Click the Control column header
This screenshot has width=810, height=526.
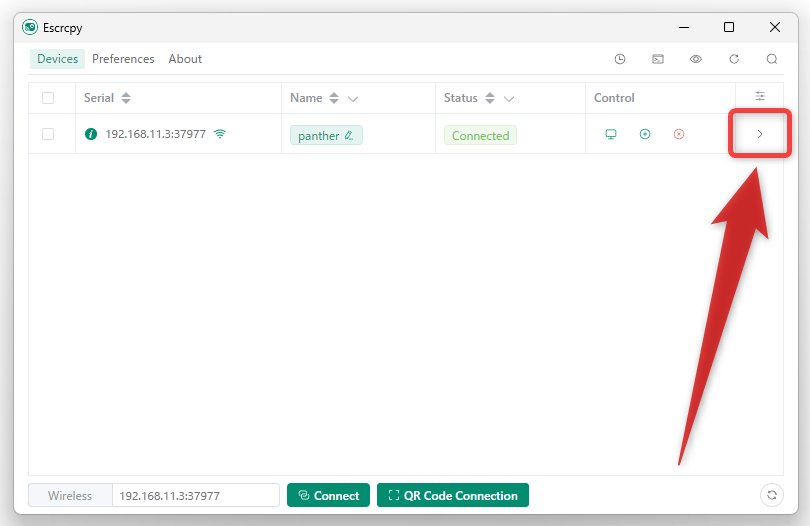614,98
